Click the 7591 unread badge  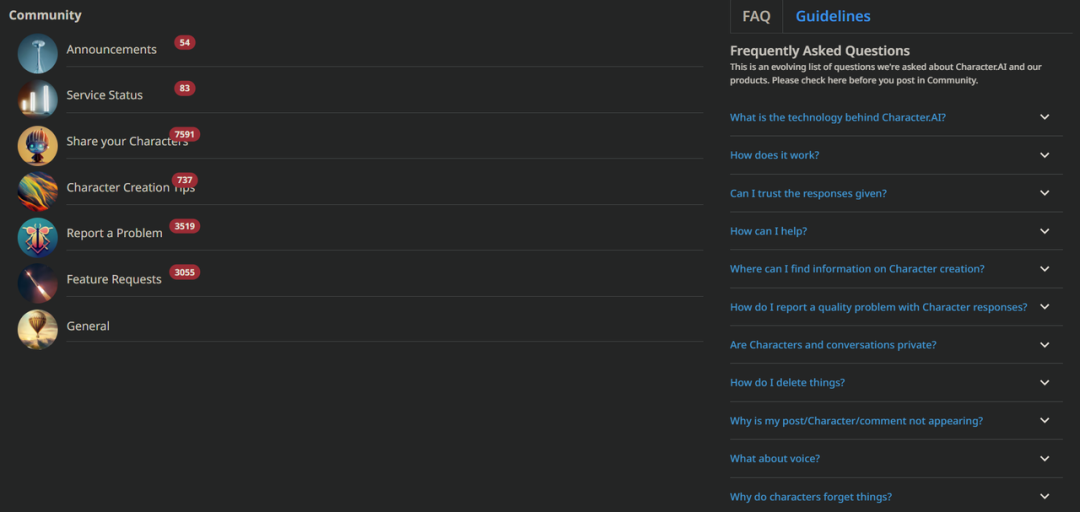185,134
